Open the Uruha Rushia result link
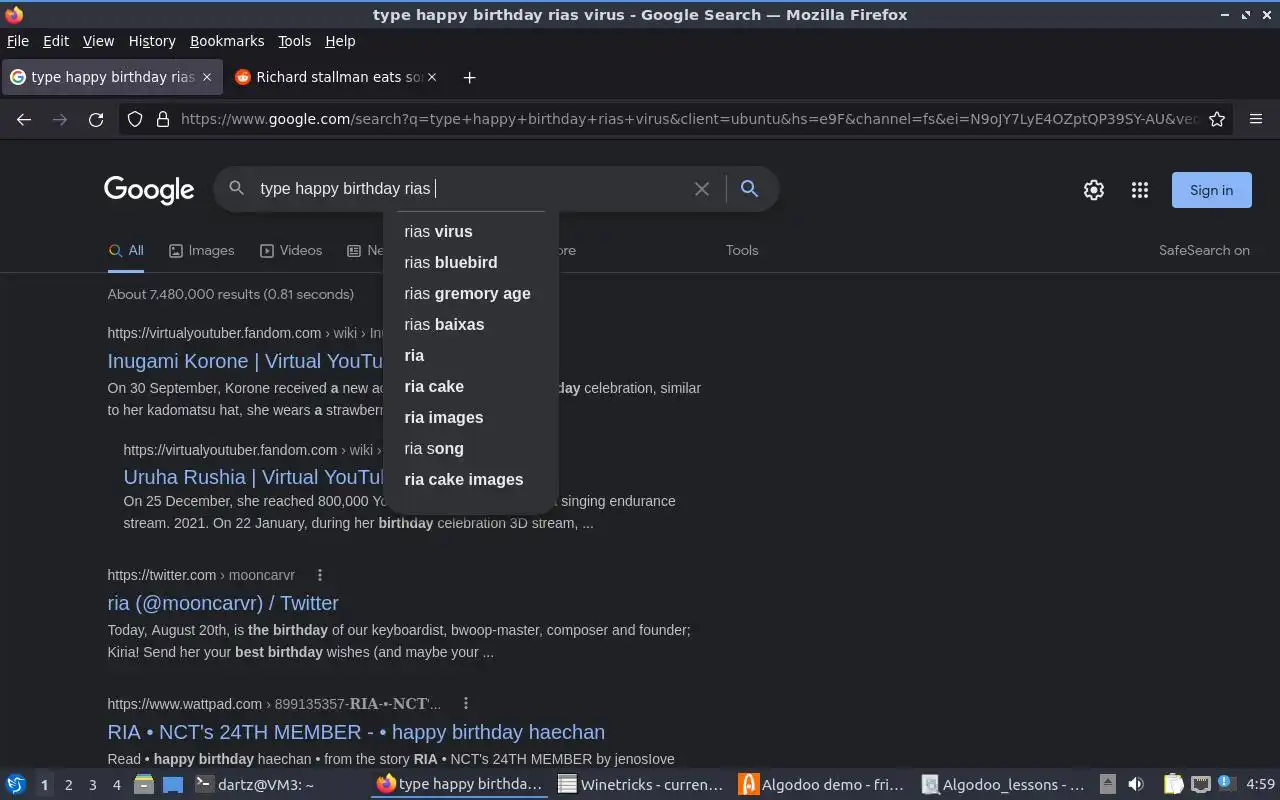Image resolution: width=1280 pixels, height=800 pixels. pyautogui.click(x=253, y=477)
